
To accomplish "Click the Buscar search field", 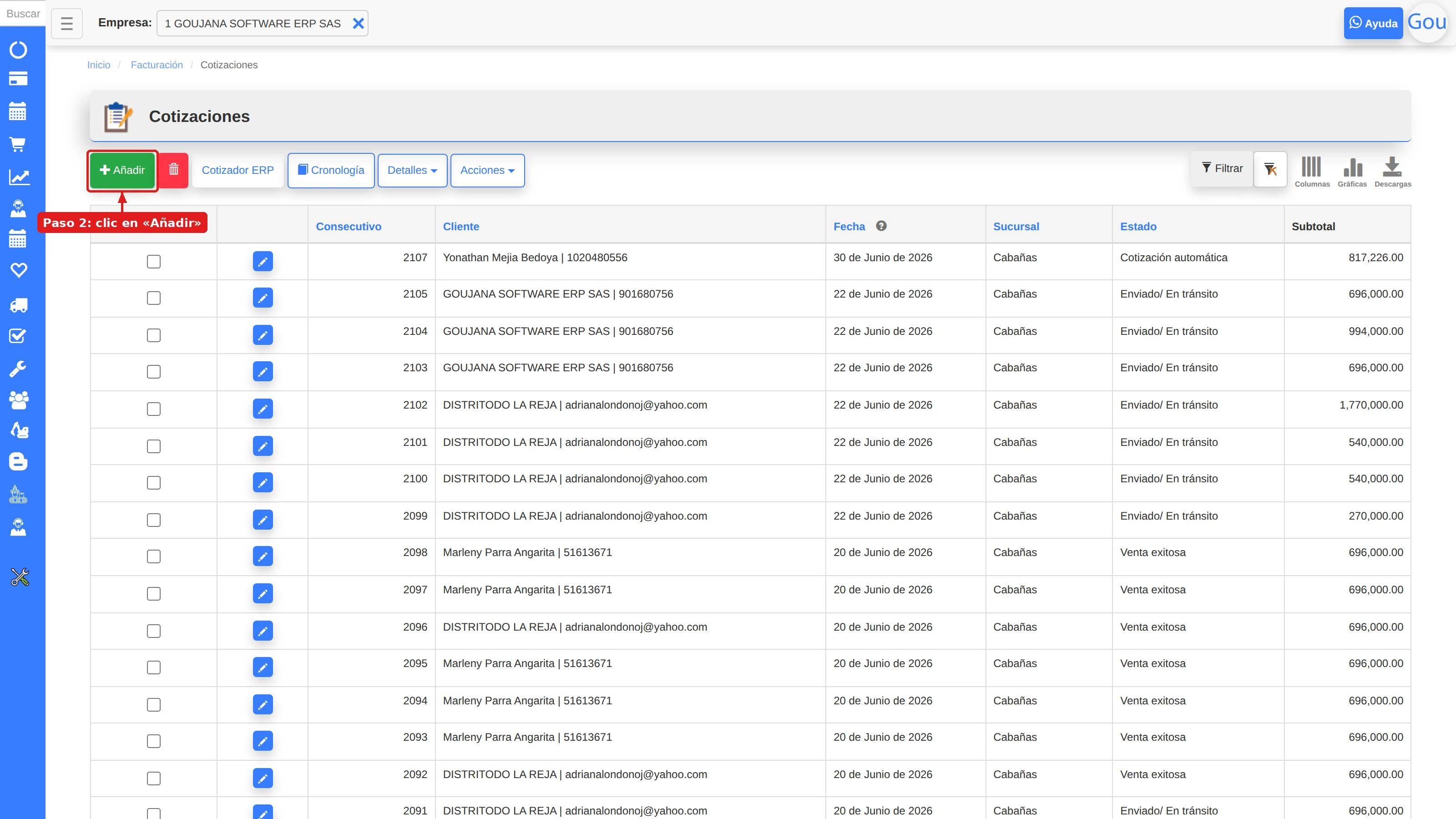I will tap(23, 13).
